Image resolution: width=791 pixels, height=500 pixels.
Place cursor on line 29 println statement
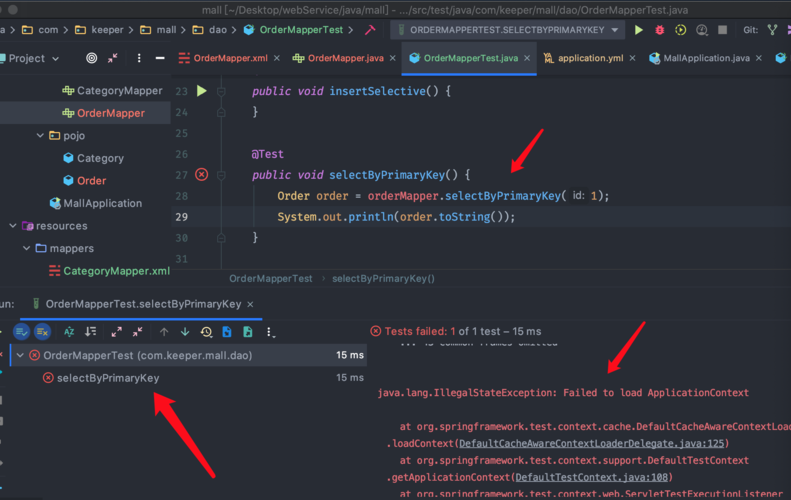click(396, 217)
